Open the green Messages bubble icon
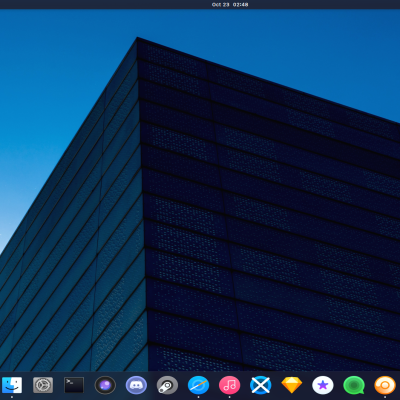The width and height of the screenshot is (400, 400). pos(354,385)
